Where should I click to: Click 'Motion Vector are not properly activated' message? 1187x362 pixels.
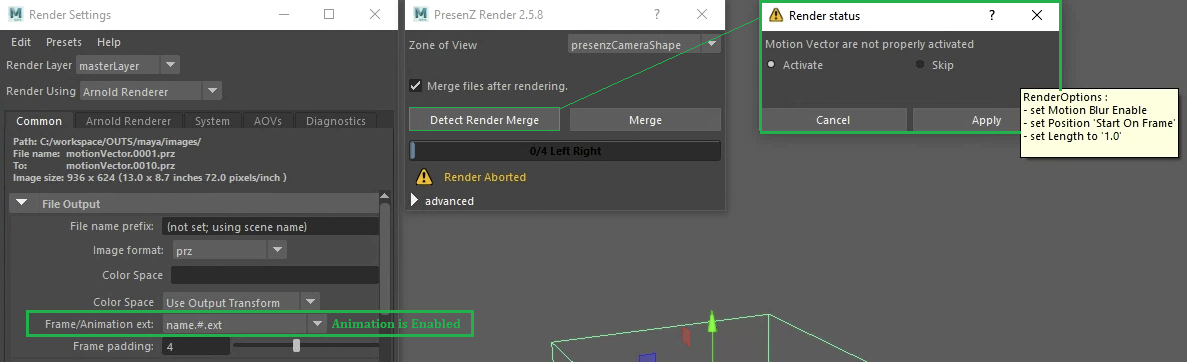point(869,44)
